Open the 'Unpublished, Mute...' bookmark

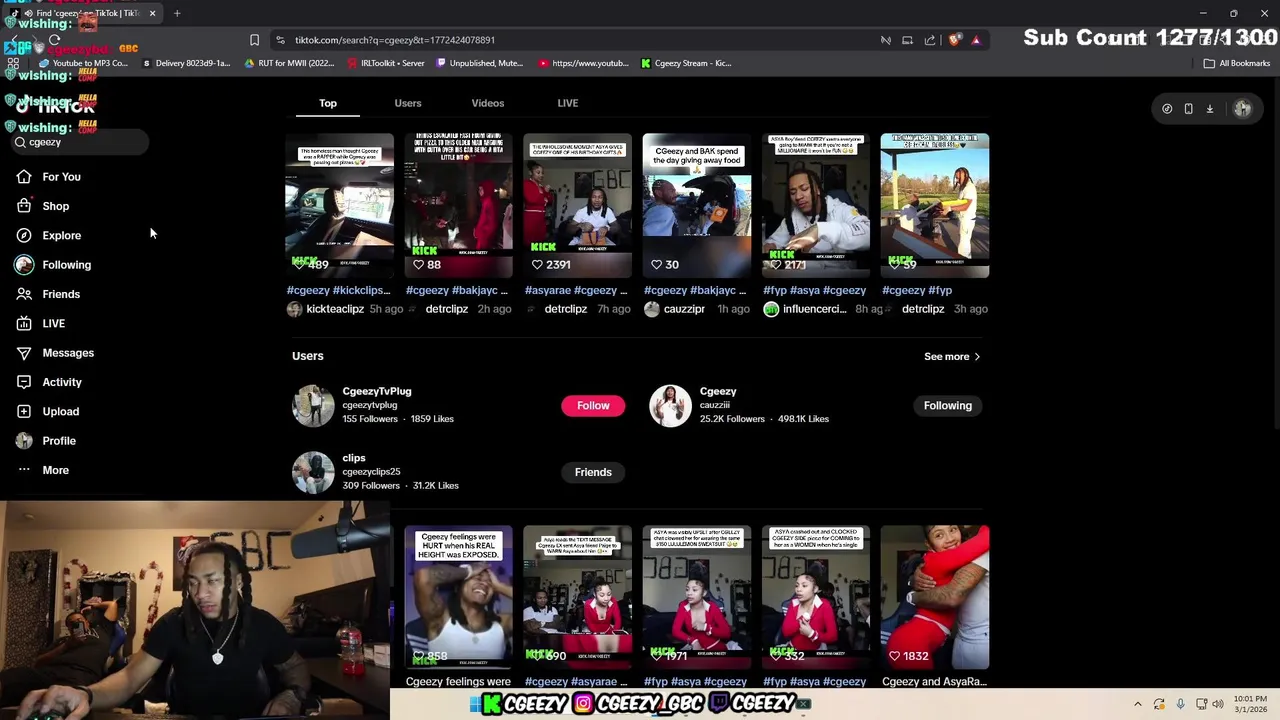[479, 63]
